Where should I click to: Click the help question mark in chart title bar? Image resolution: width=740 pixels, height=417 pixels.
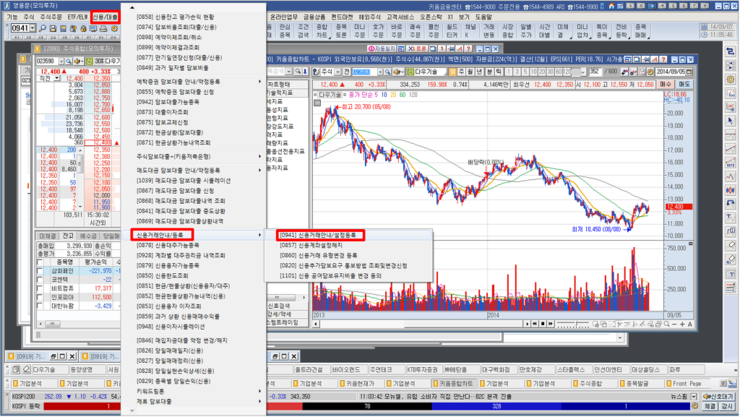pos(663,59)
